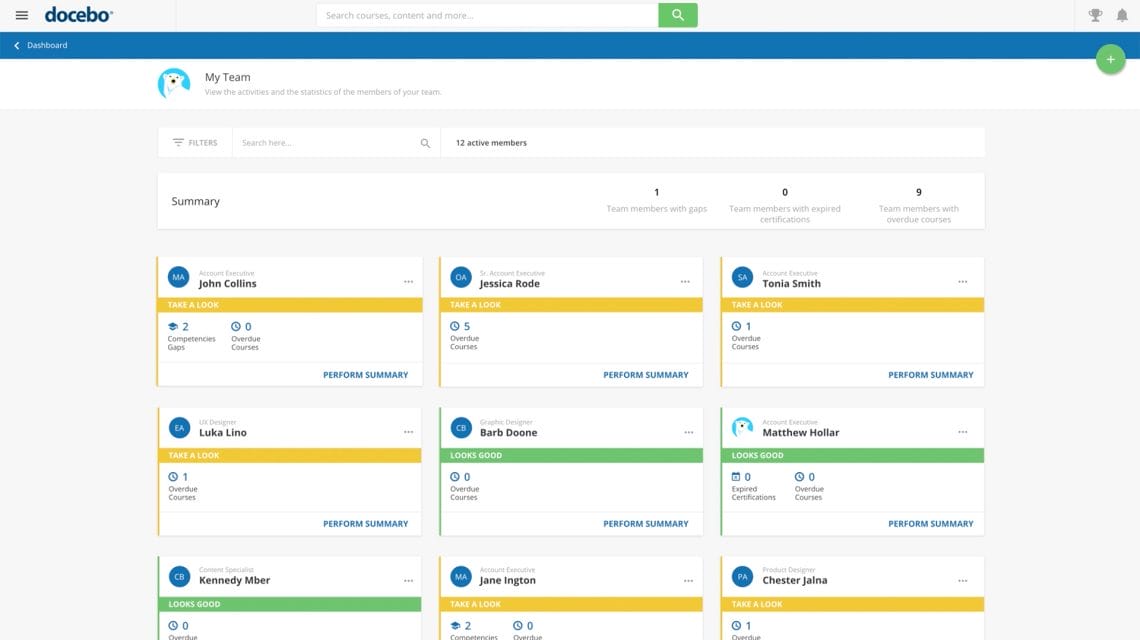Click John Collins's MA avatar
Image resolution: width=1140 pixels, height=640 pixels.
(x=179, y=277)
